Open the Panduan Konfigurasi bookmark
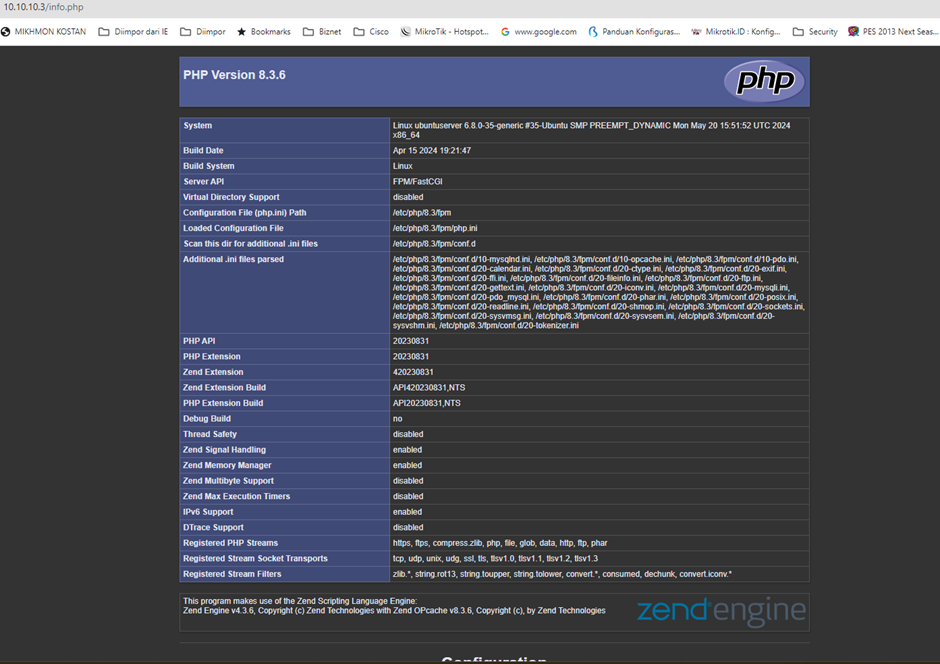 point(634,32)
